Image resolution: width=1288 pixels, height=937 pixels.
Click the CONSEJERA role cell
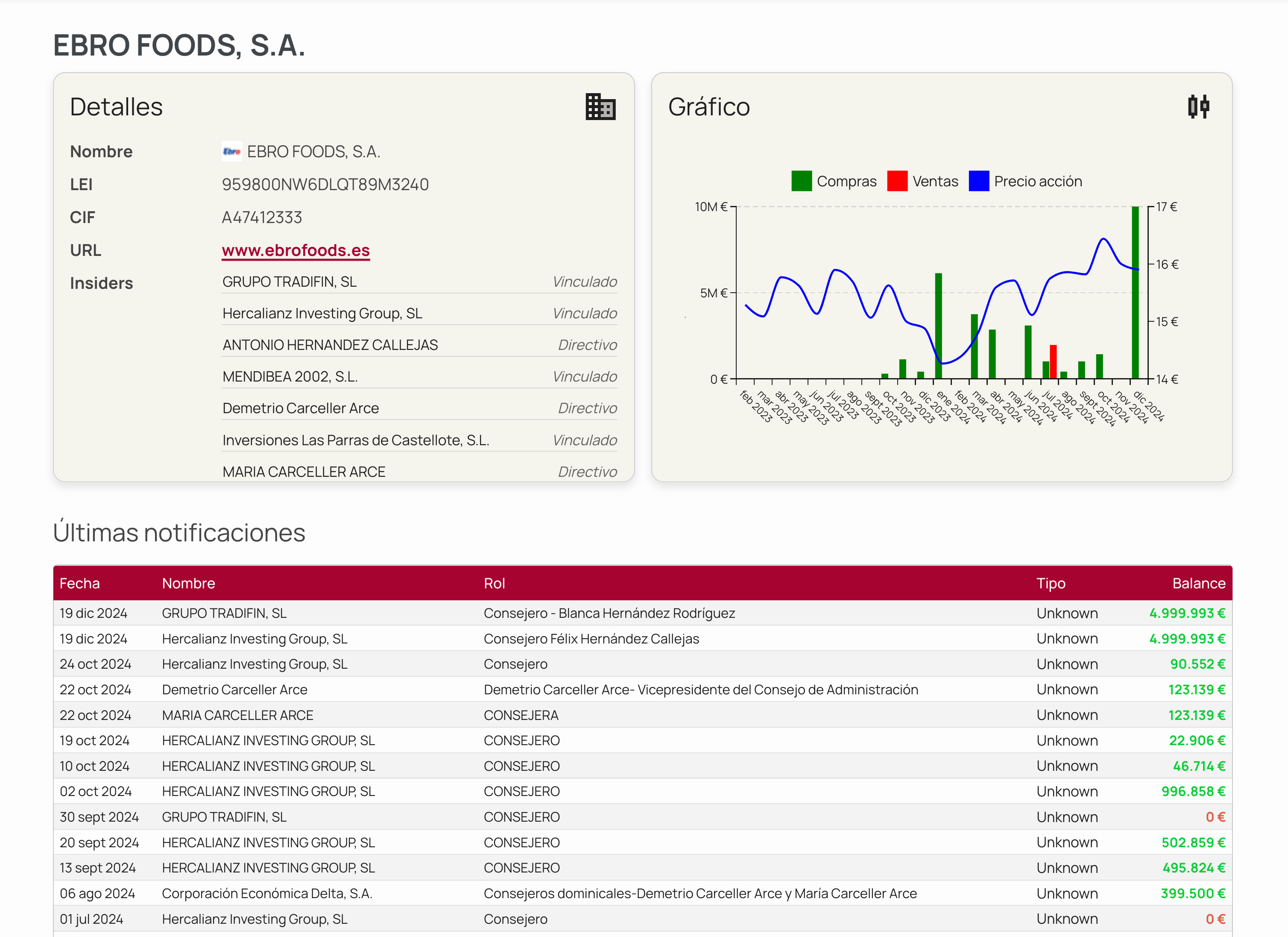tap(521, 715)
